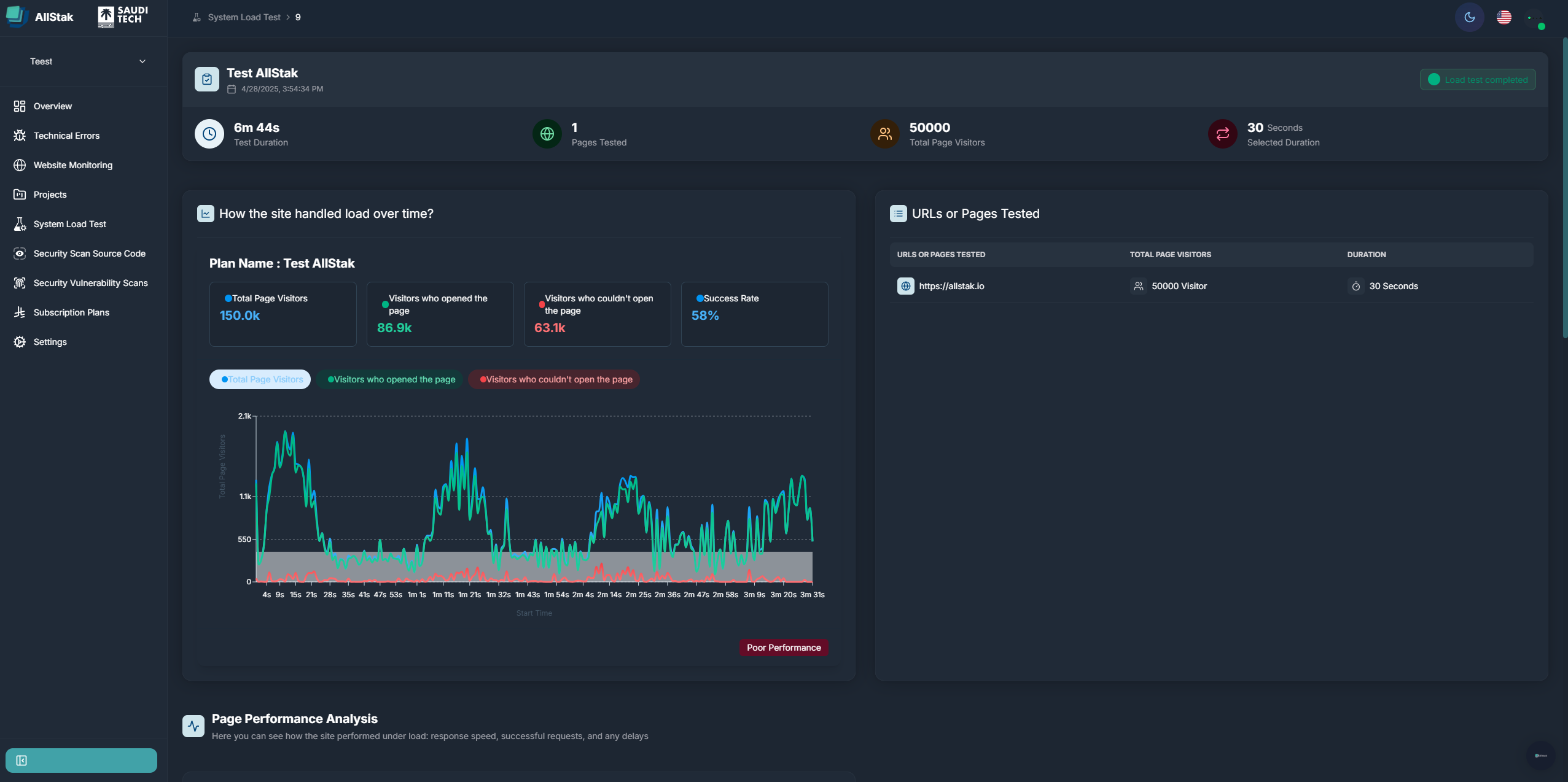
Task: Click the calendar icon beside test date
Action: tap(232, 89)
